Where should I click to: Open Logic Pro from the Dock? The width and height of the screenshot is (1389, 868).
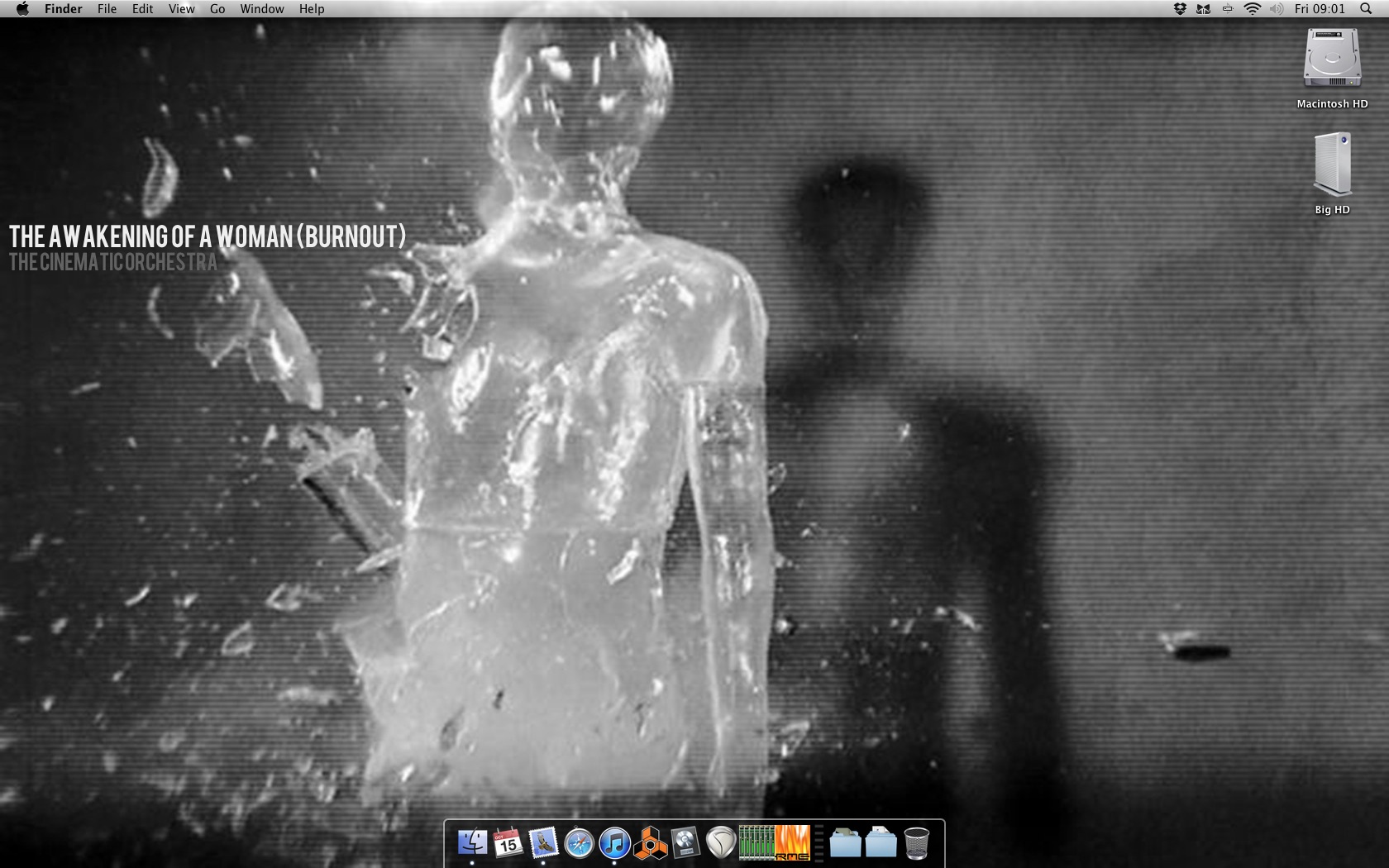[x=685, y=843]
